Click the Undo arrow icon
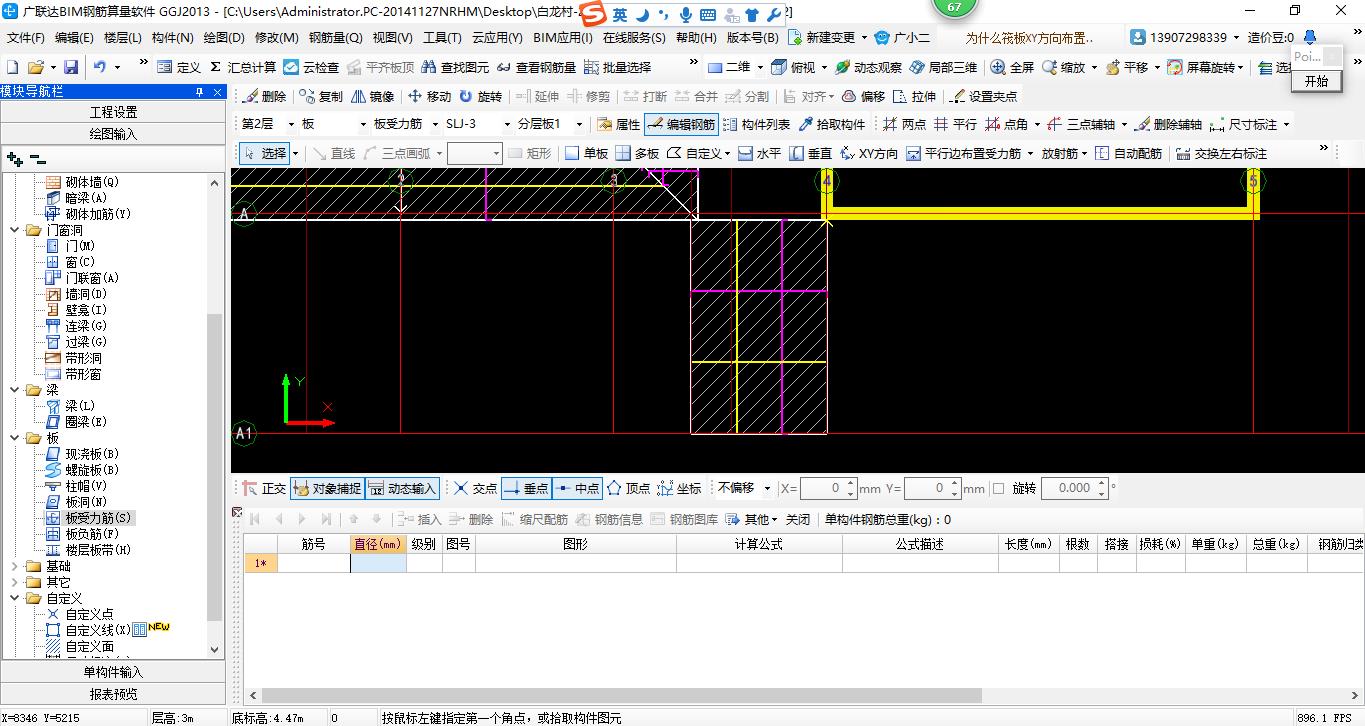 (x=100, y=67)
